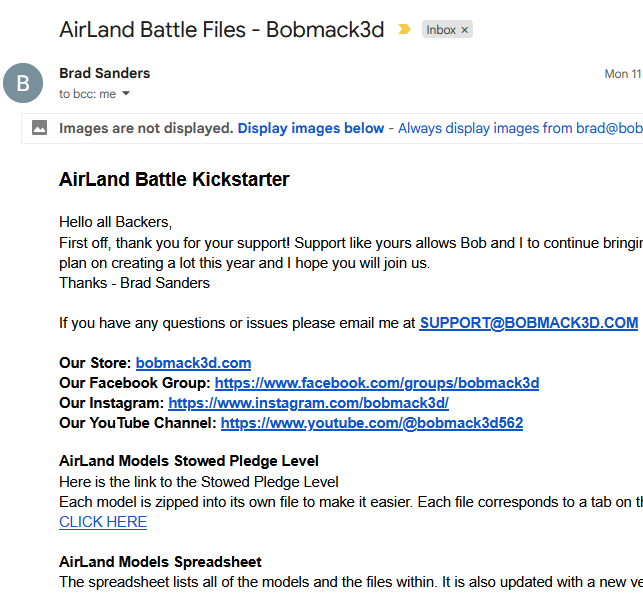Open Brad Sanders sender avatar
Image resolution: width=643 pixels, height=593 pixels.
23,83
